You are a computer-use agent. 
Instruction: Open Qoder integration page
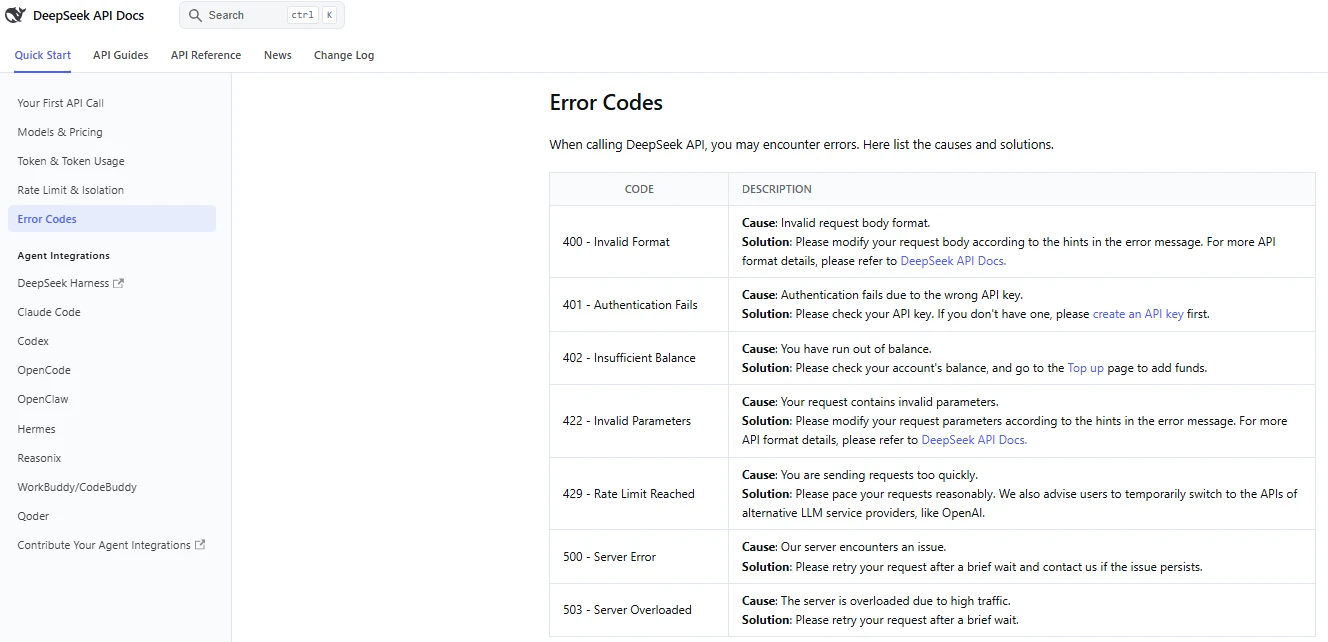click(x=112, y=516)
